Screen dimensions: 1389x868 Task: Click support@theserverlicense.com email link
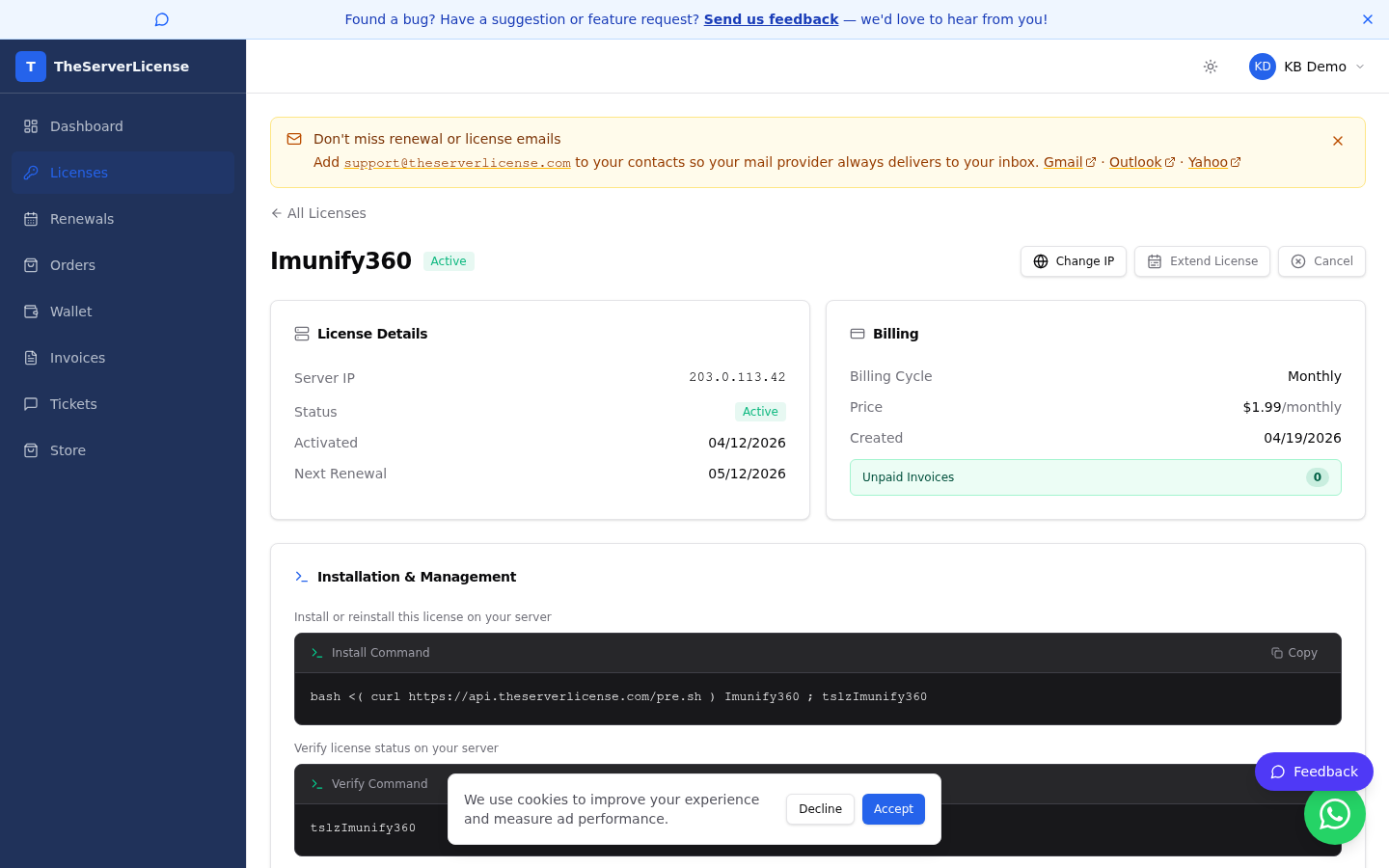(x=457, y=163)
